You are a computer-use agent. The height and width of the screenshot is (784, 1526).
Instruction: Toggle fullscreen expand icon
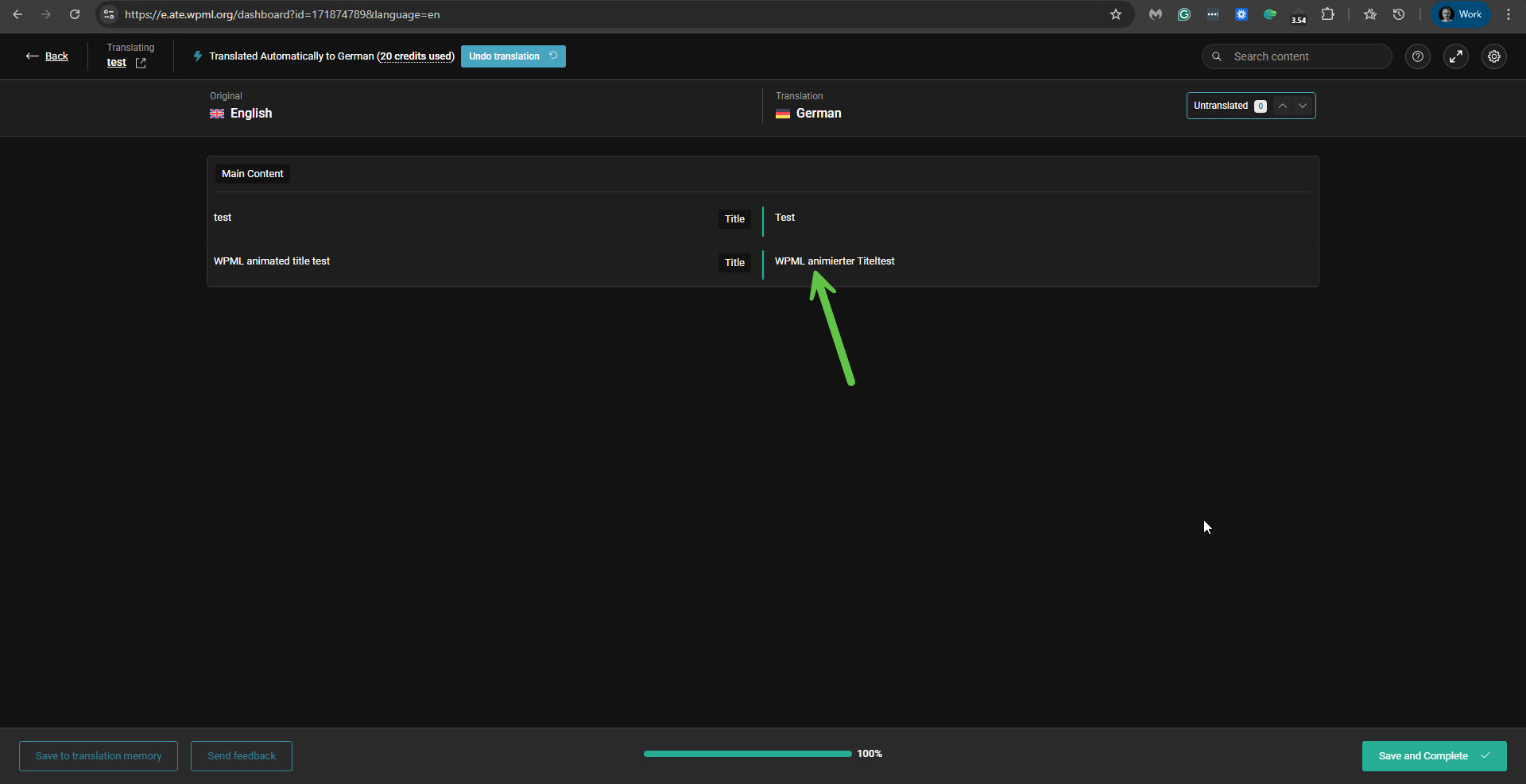click(1455, 56)
